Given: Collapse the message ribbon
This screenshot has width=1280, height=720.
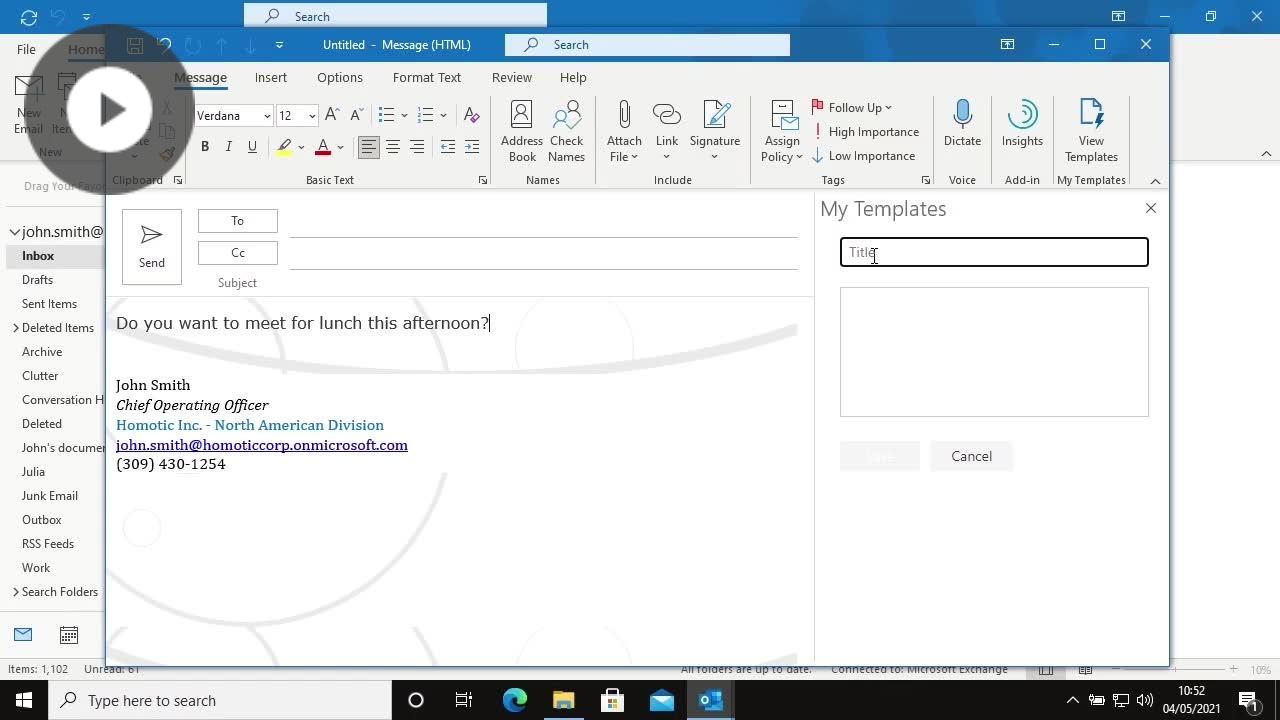Looking at the screenshot, I should (x=1155, y=181).
